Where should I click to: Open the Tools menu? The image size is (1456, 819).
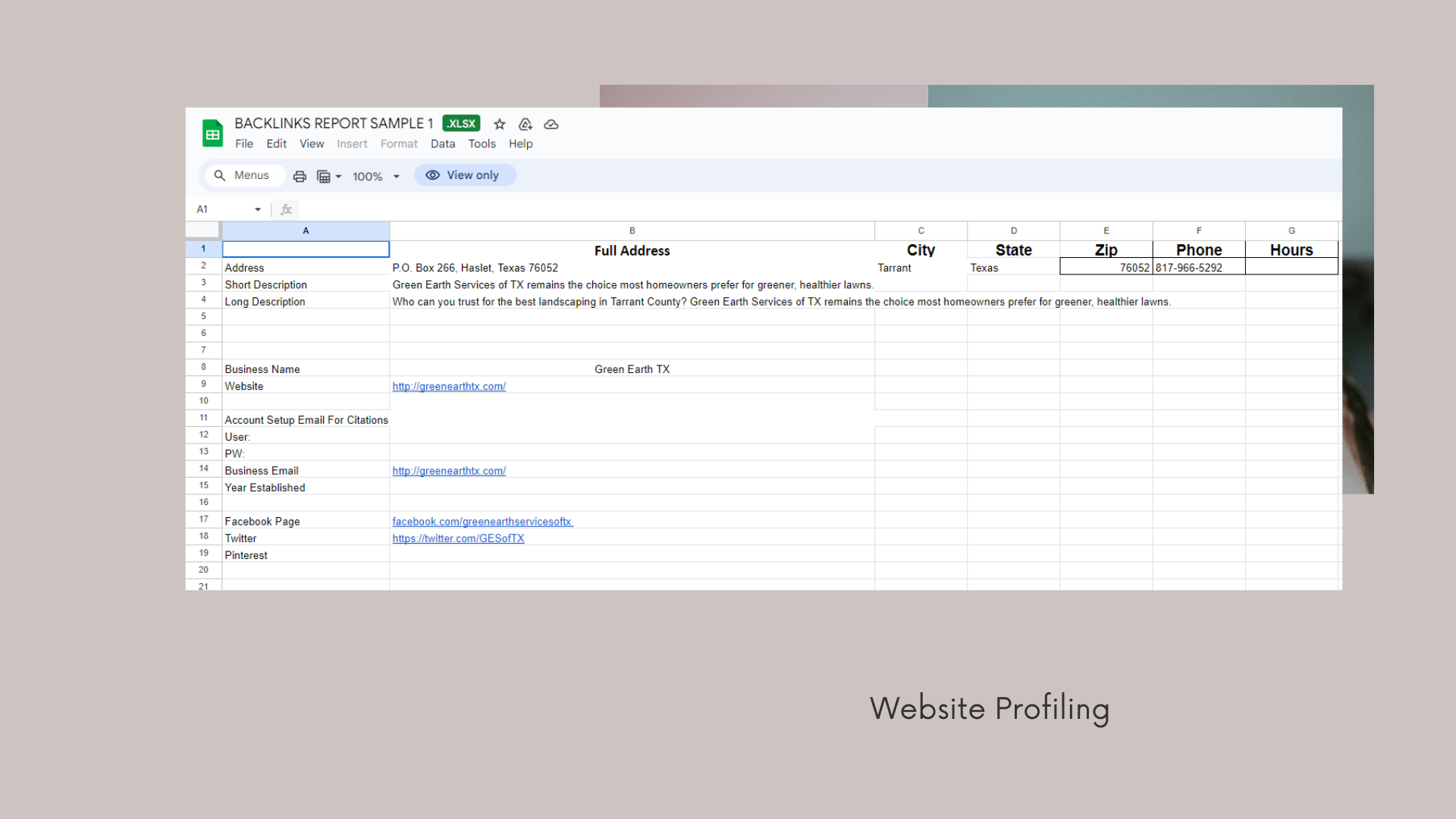[482, 144]
